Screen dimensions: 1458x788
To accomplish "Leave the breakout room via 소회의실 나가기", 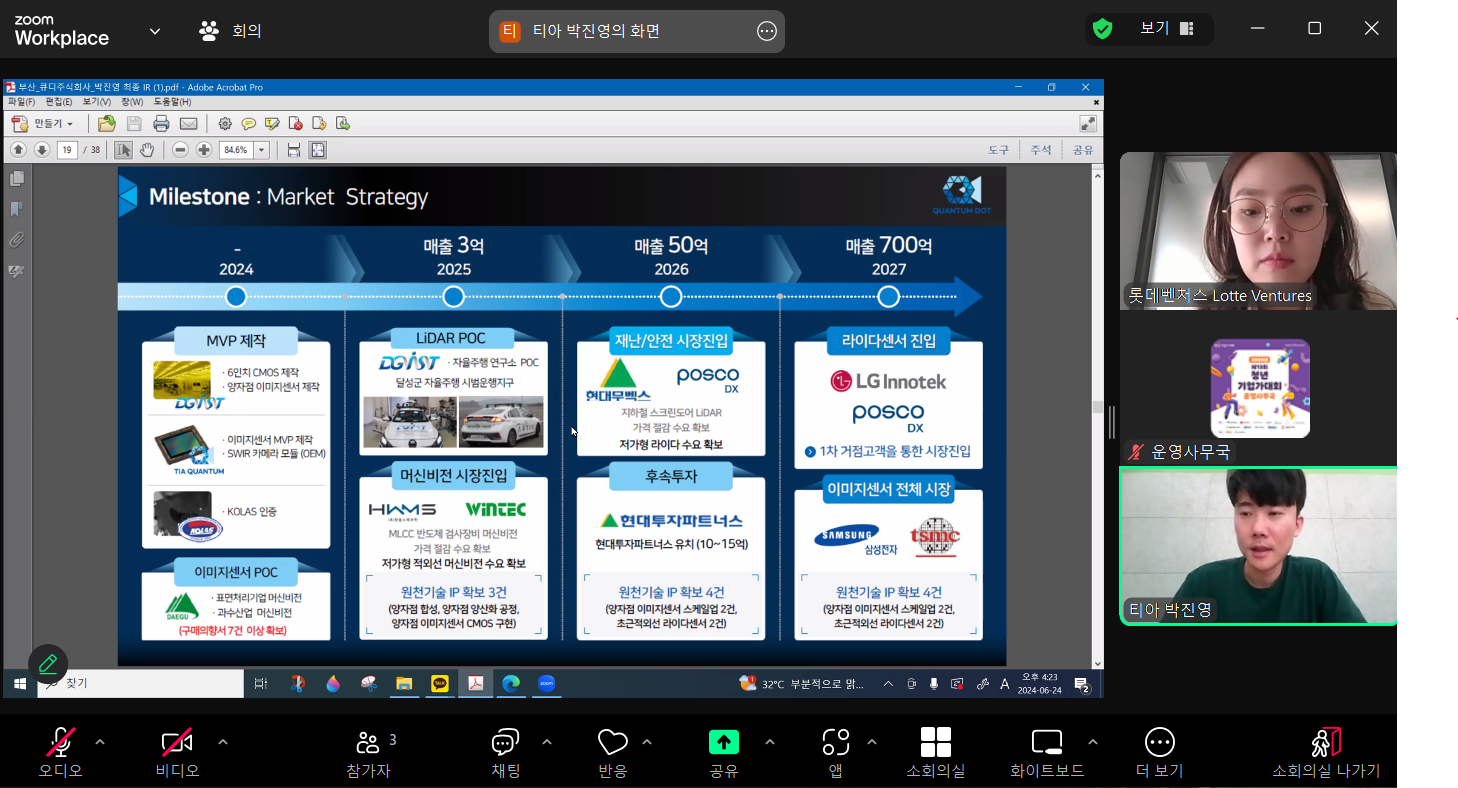I will click(1326, 752).
